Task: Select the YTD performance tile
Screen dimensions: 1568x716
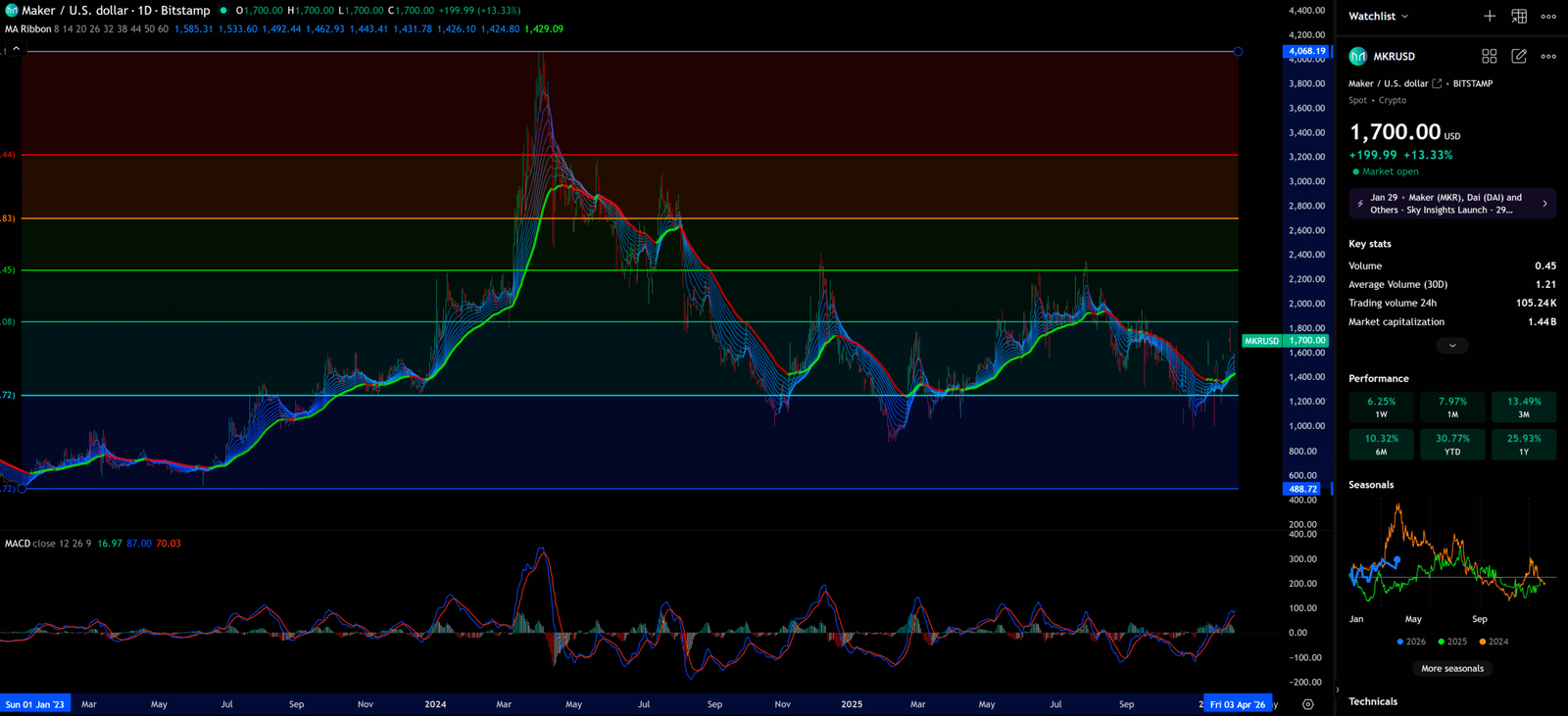Action: coord(1452,444)
